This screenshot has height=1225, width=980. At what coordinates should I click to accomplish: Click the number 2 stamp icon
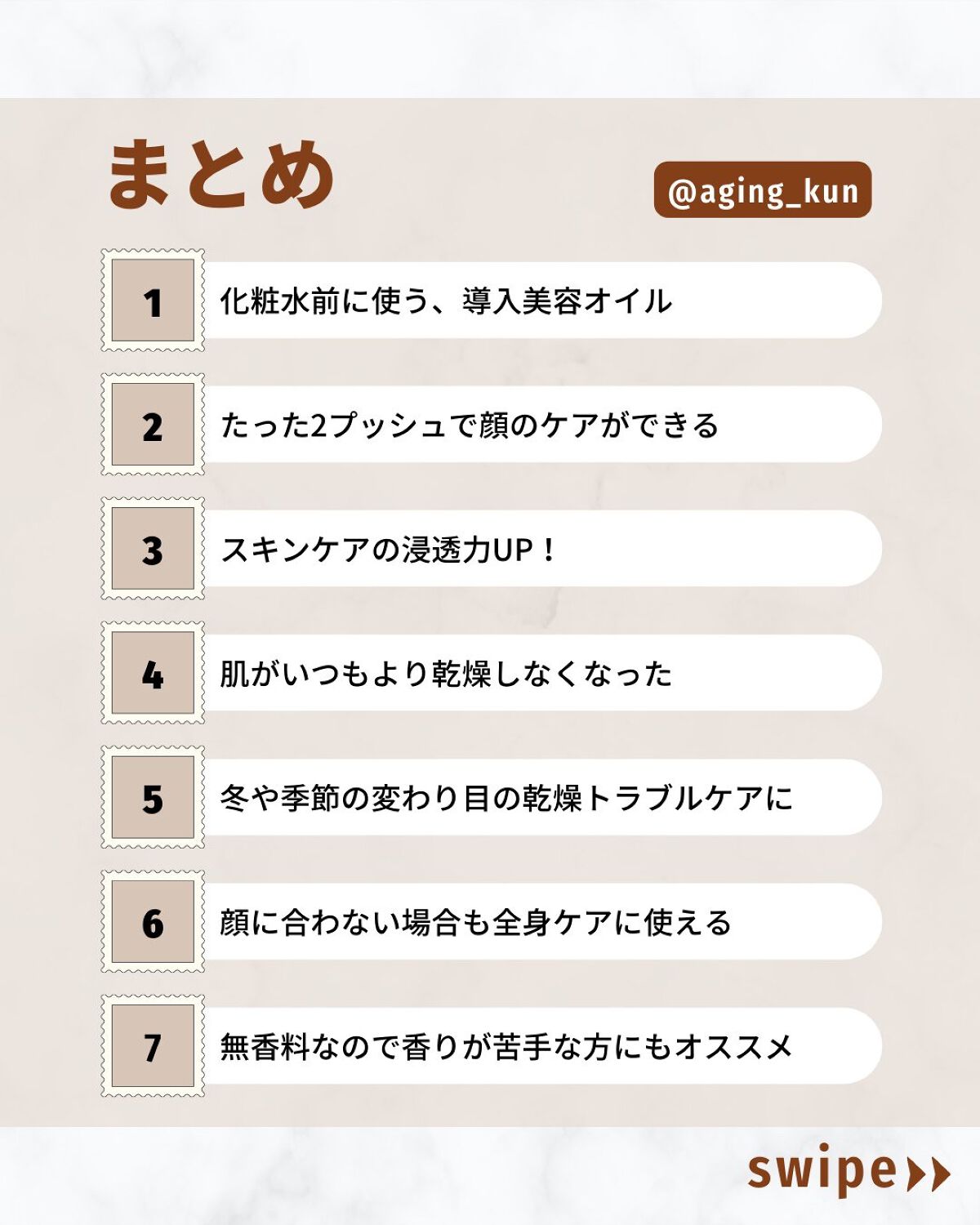pos(153,425)
